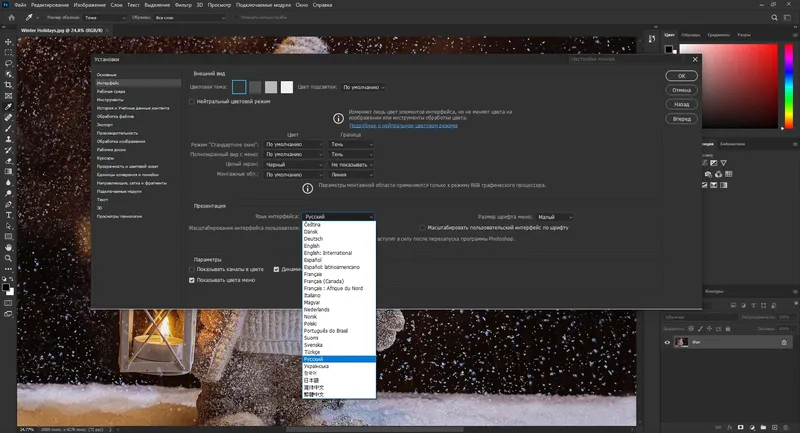Open the Целый экран color dropdown
This screenshot has width=800, height=433.
click(x=293, y=165)
